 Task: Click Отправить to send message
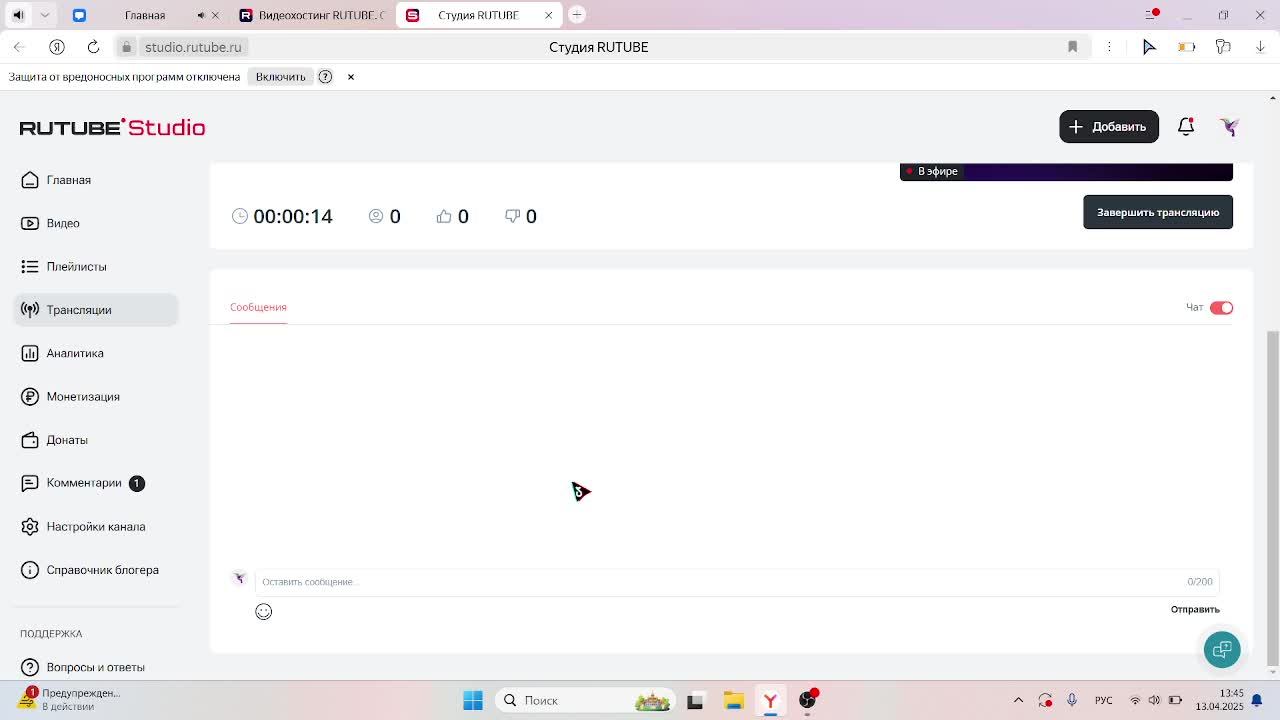click(x=1195, y=609)
